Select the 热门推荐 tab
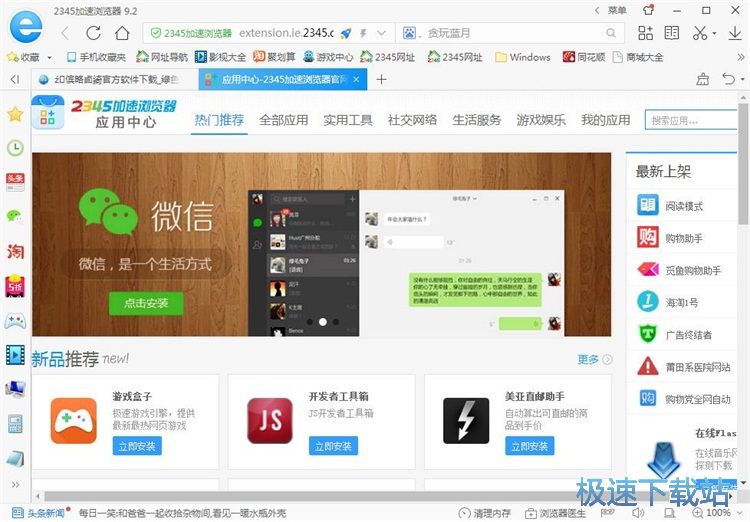Image resolution: width=750 pixels, height=522 pixels. 219,120
